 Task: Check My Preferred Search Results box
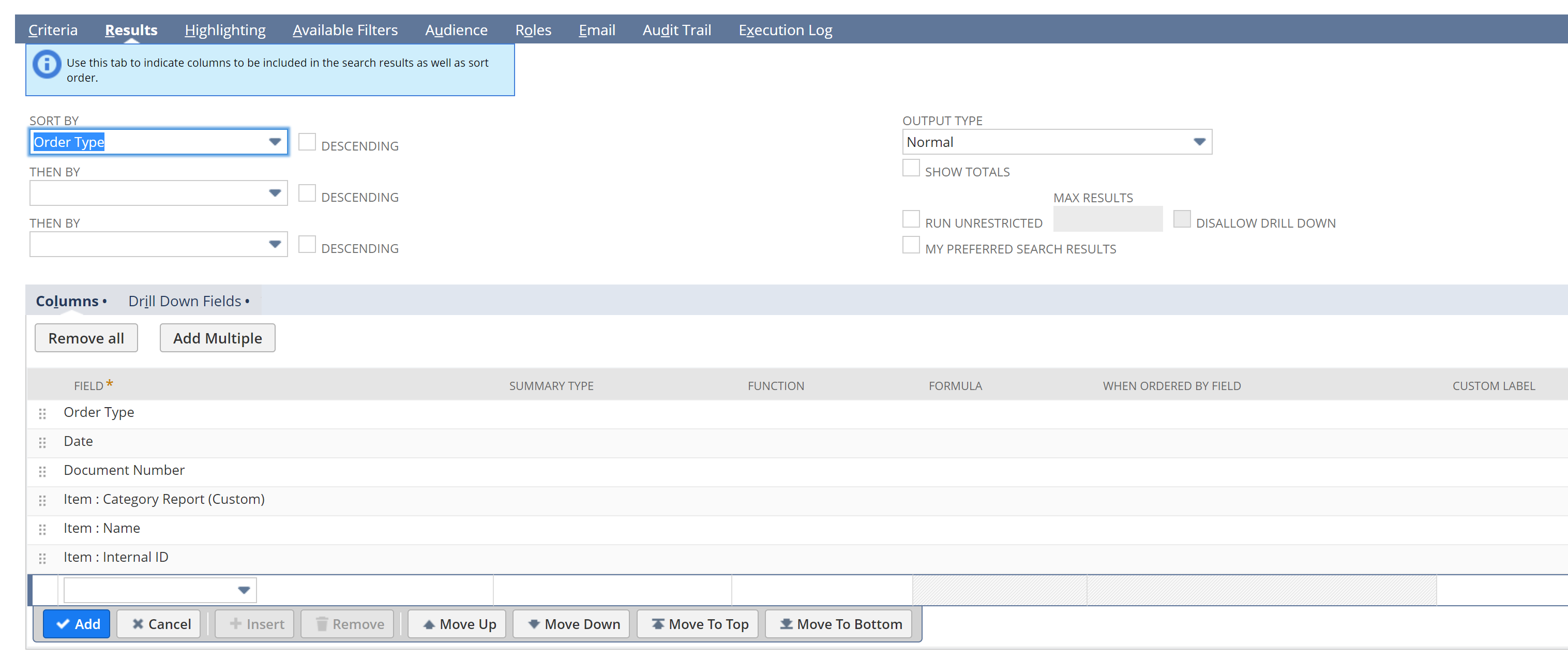(x=911, y=244)
